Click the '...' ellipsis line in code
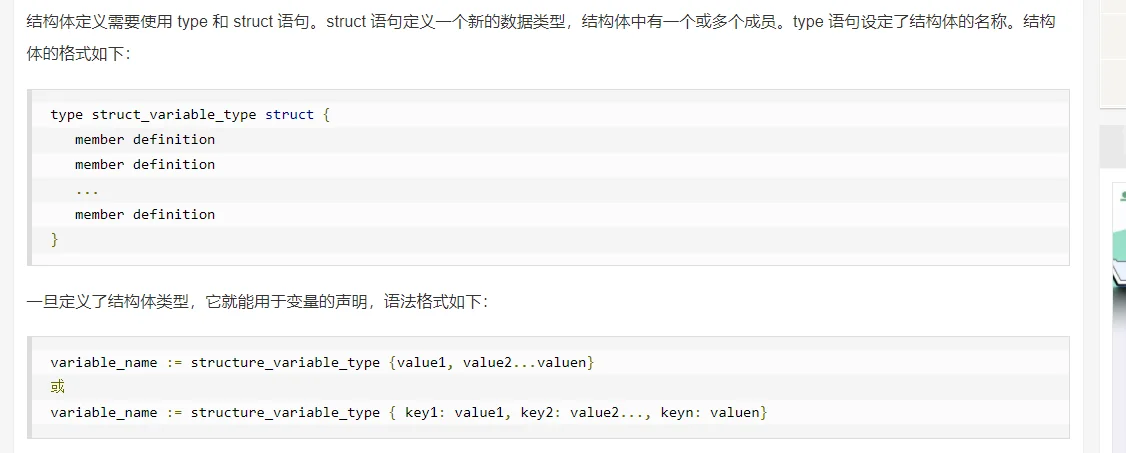Viewport: 1126px width, 453px height. [87, 190]
